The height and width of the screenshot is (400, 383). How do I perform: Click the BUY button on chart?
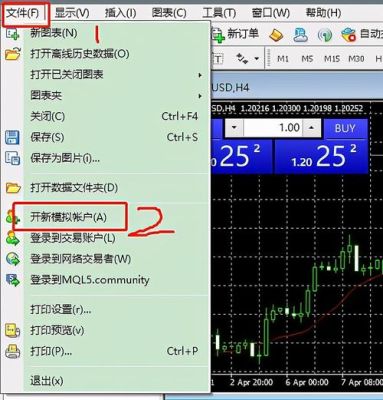tap(345, 128)
